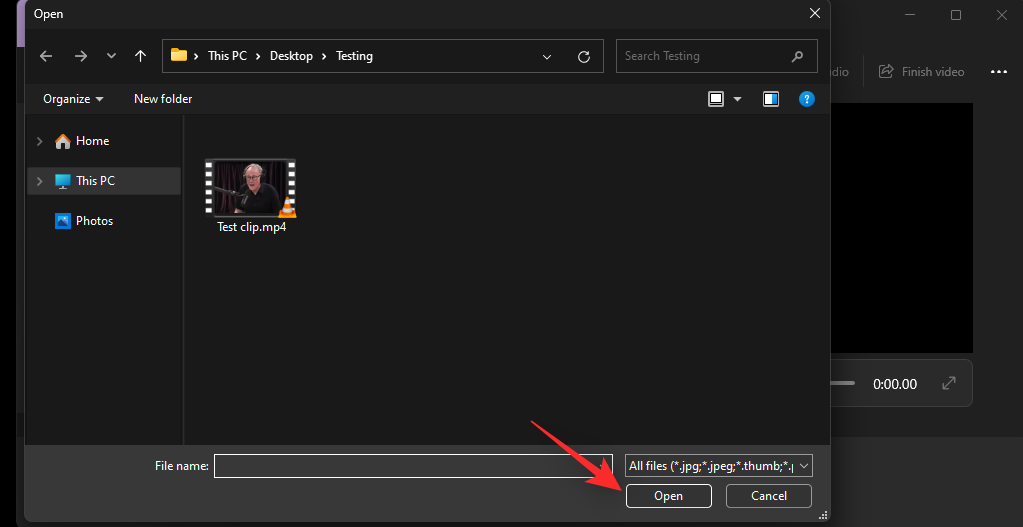Create a New folder
Viewport: 1023px width, 527px height.
click(x=163, y=99)
